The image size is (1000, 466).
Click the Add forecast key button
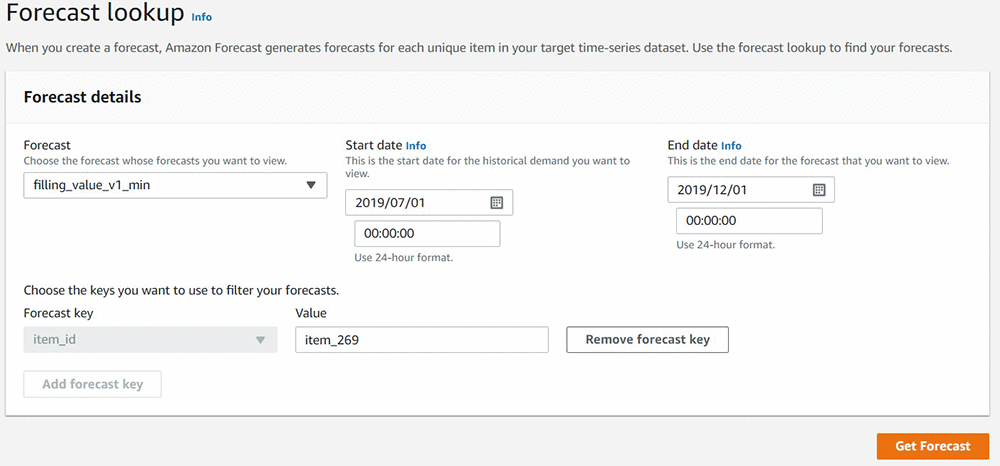pyautogui.click(x=92, y=384)
